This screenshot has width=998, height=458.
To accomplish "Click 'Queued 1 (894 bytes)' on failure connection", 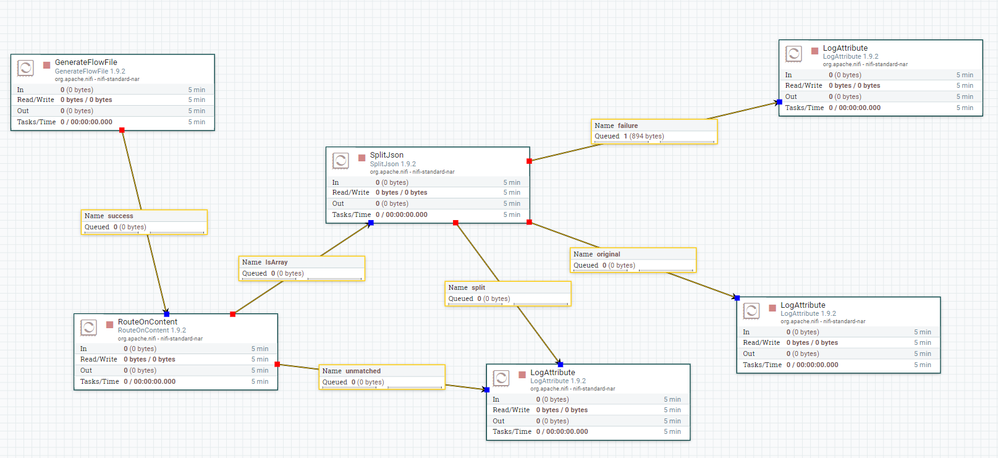I will pyautogui.click(x=629, y=137).
